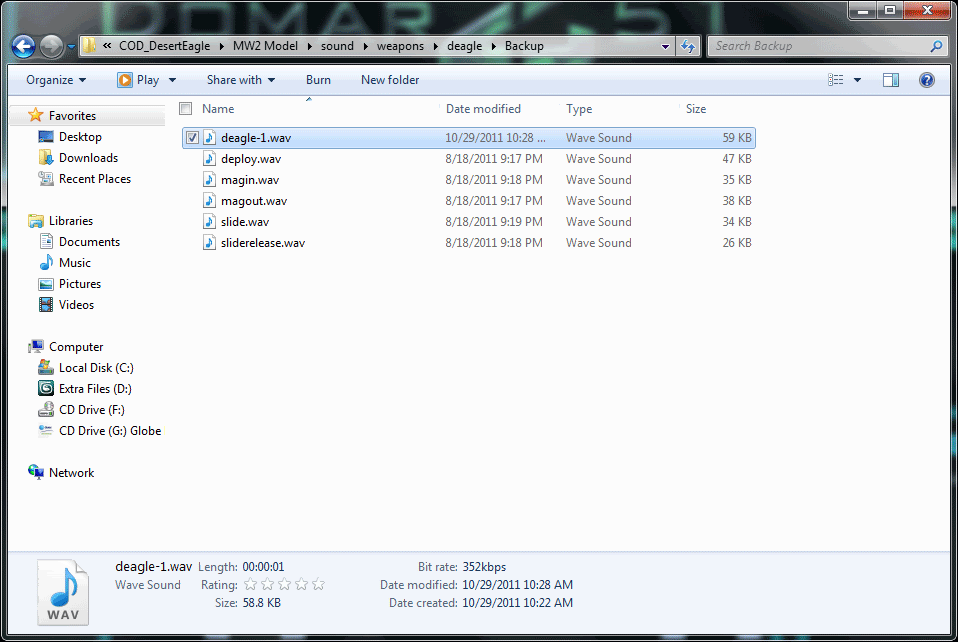Navigate to deagle breadcrumb folder
Viewport: 958px width, 642px height.
[464, 46]
